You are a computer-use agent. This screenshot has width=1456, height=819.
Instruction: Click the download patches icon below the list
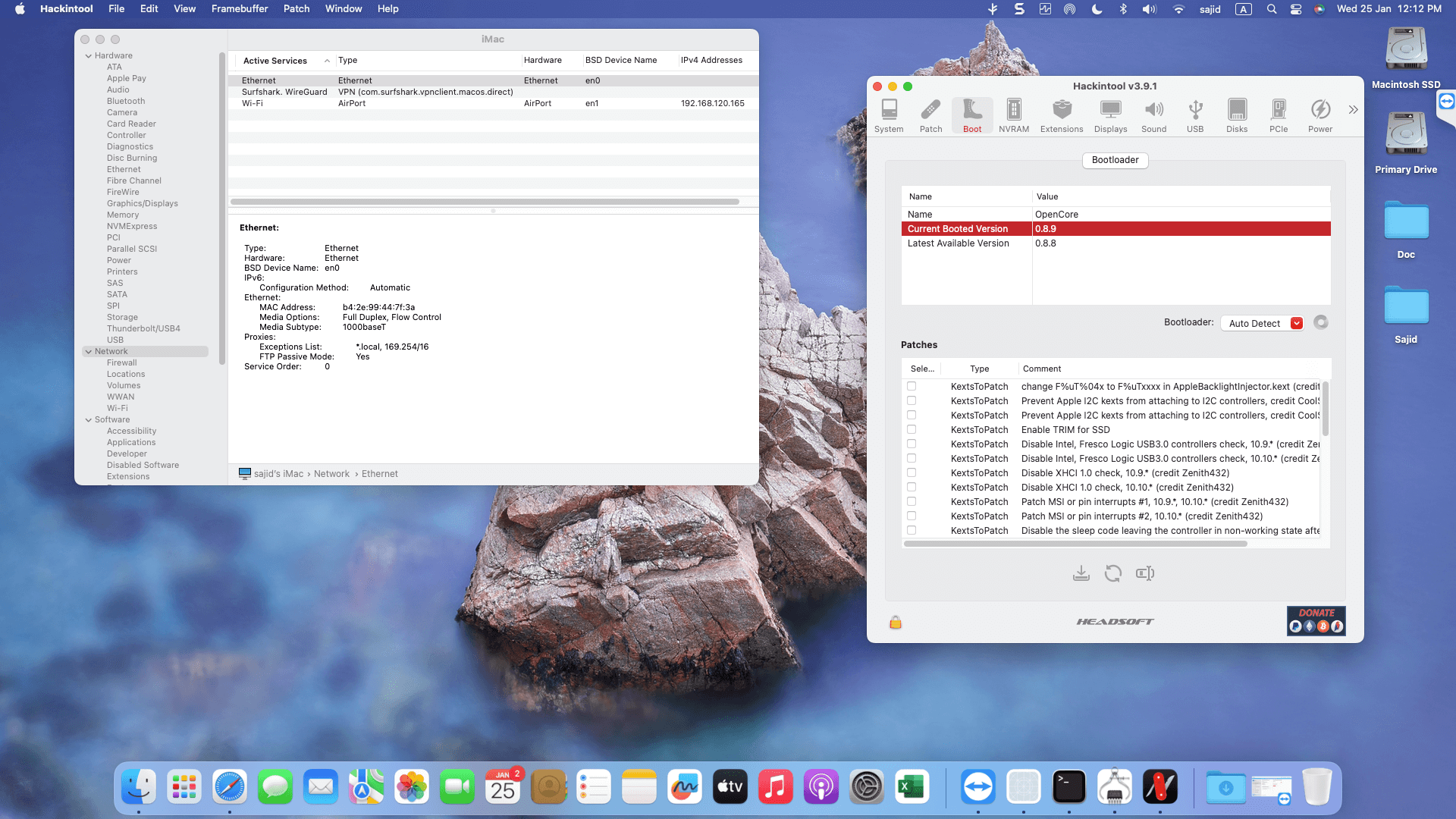pyautogui.click(x=1081, y=573)
